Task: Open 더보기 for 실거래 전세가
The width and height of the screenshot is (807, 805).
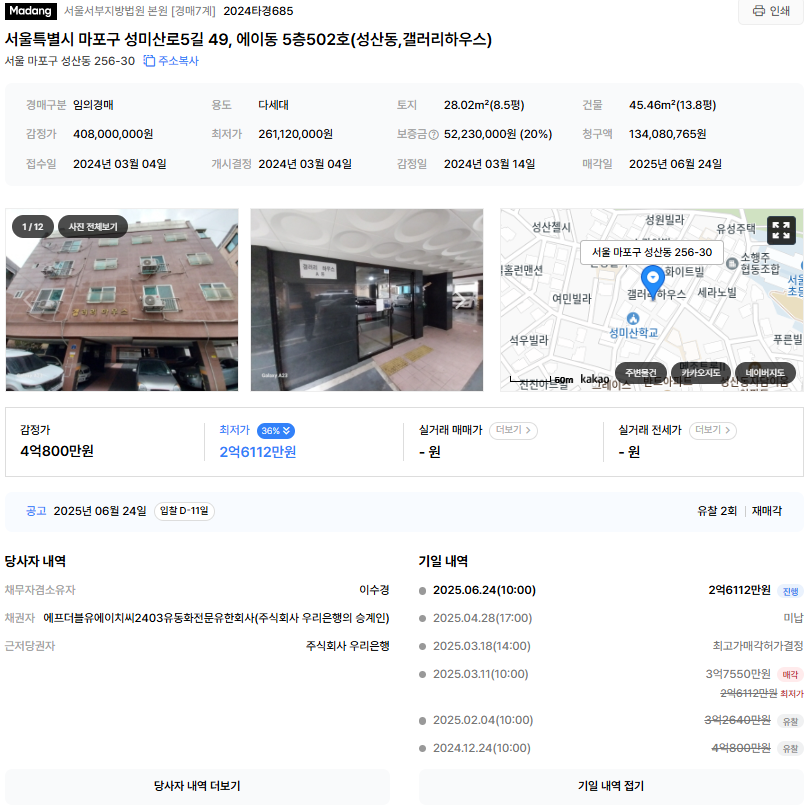Action: (712, 430)
